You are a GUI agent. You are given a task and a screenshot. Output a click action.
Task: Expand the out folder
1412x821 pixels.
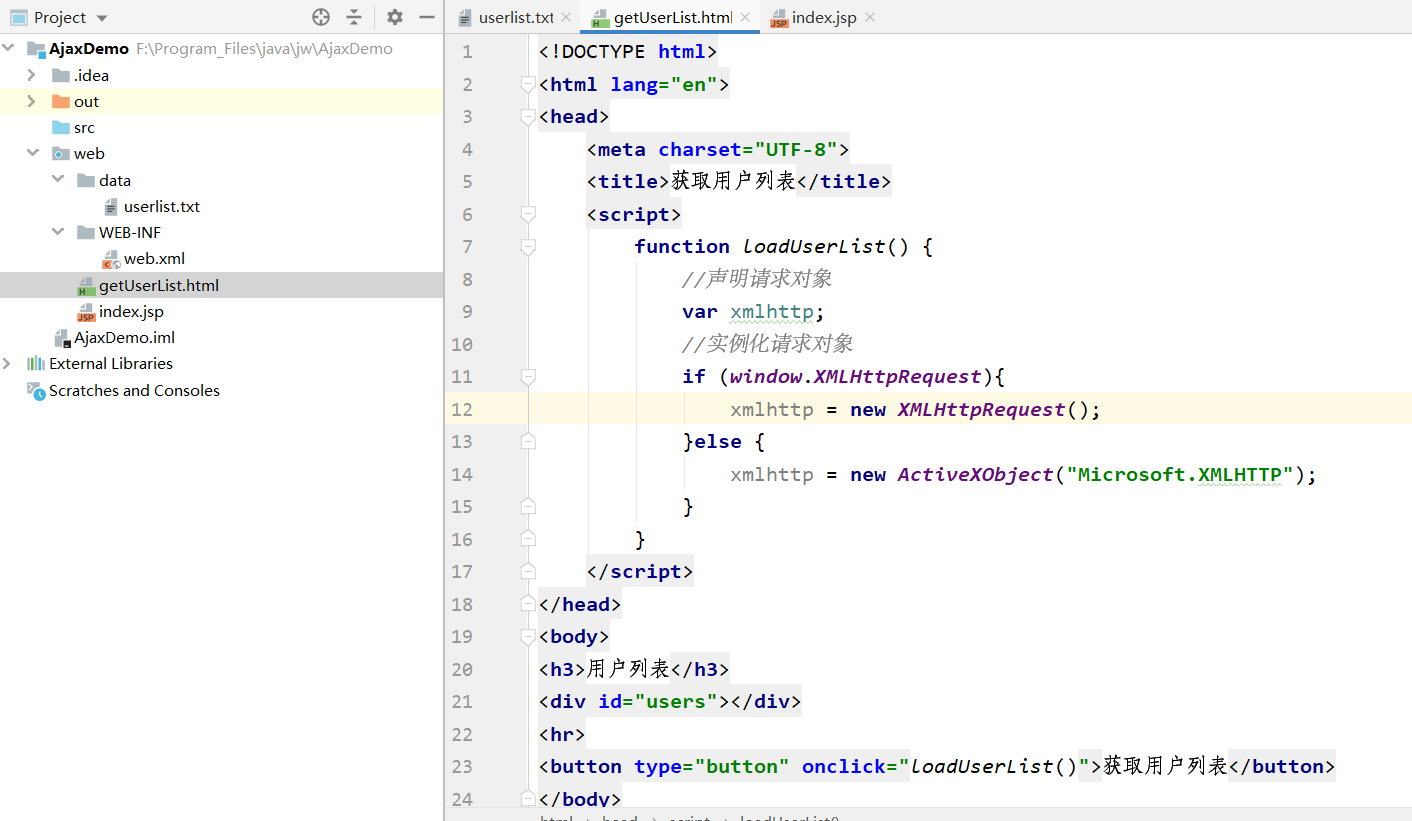pyautogui.click(x=31, y=101)
